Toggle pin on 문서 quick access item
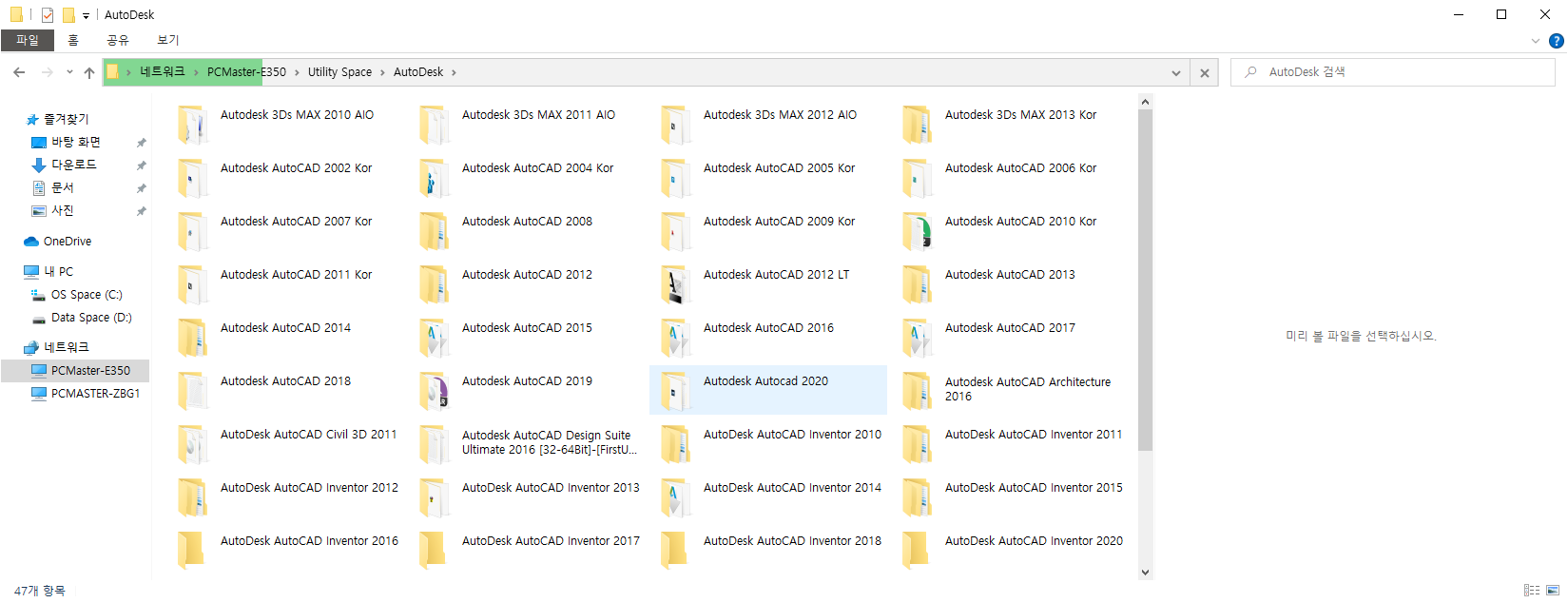The width and height of the screenshot is (1568, 603). pyautogui.click(x=141, y=188)
